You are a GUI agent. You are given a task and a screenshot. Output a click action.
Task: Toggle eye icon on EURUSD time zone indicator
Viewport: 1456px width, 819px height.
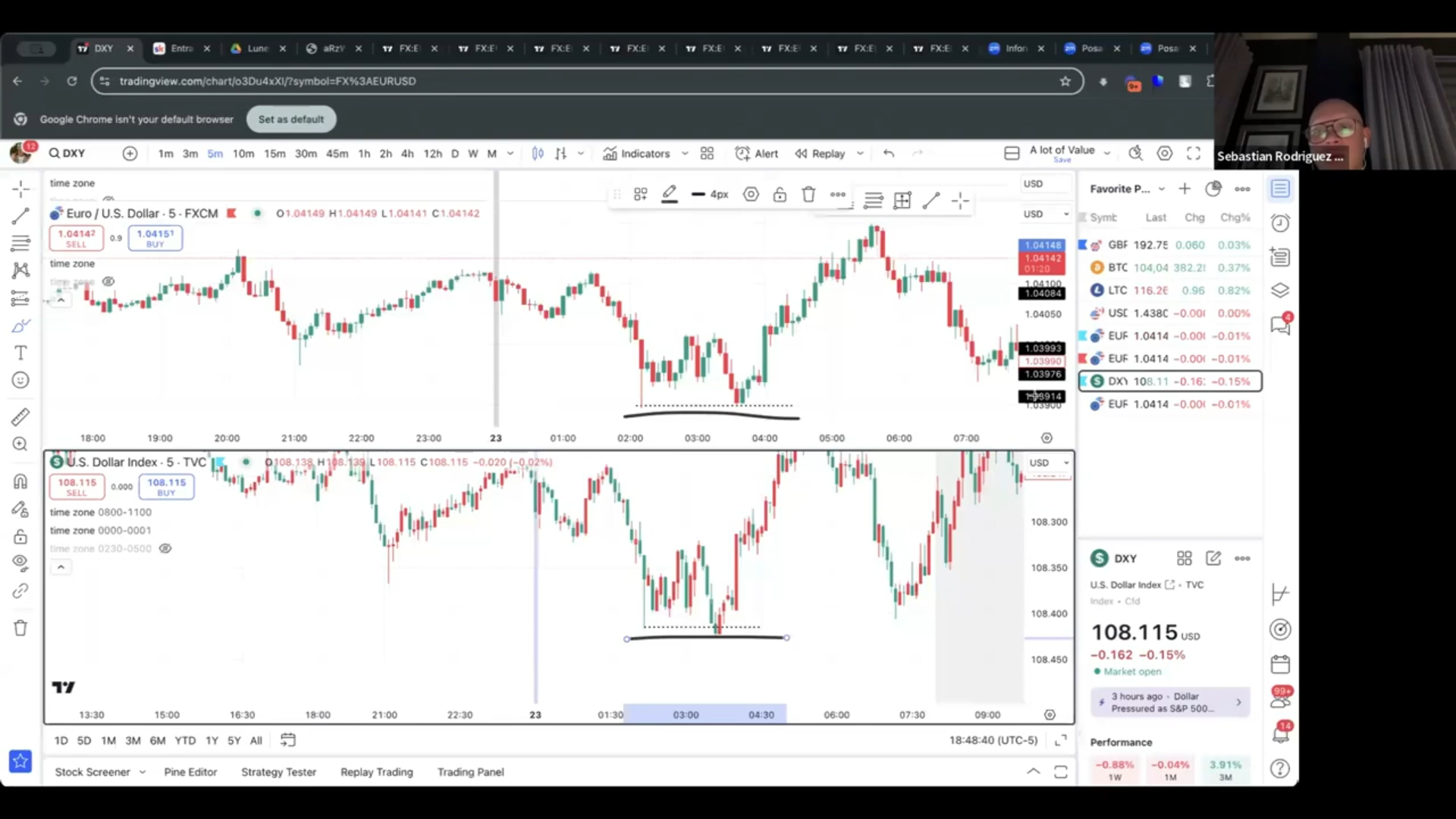108,281
